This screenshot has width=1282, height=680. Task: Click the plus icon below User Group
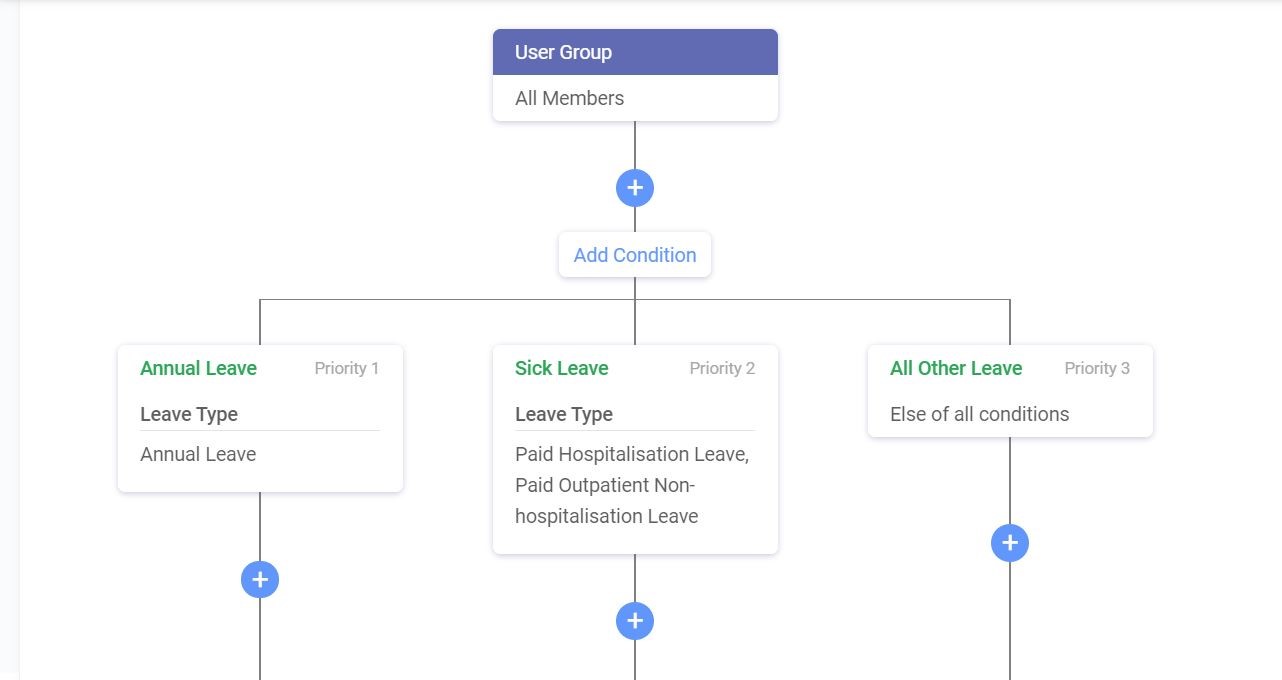(635, 188)
